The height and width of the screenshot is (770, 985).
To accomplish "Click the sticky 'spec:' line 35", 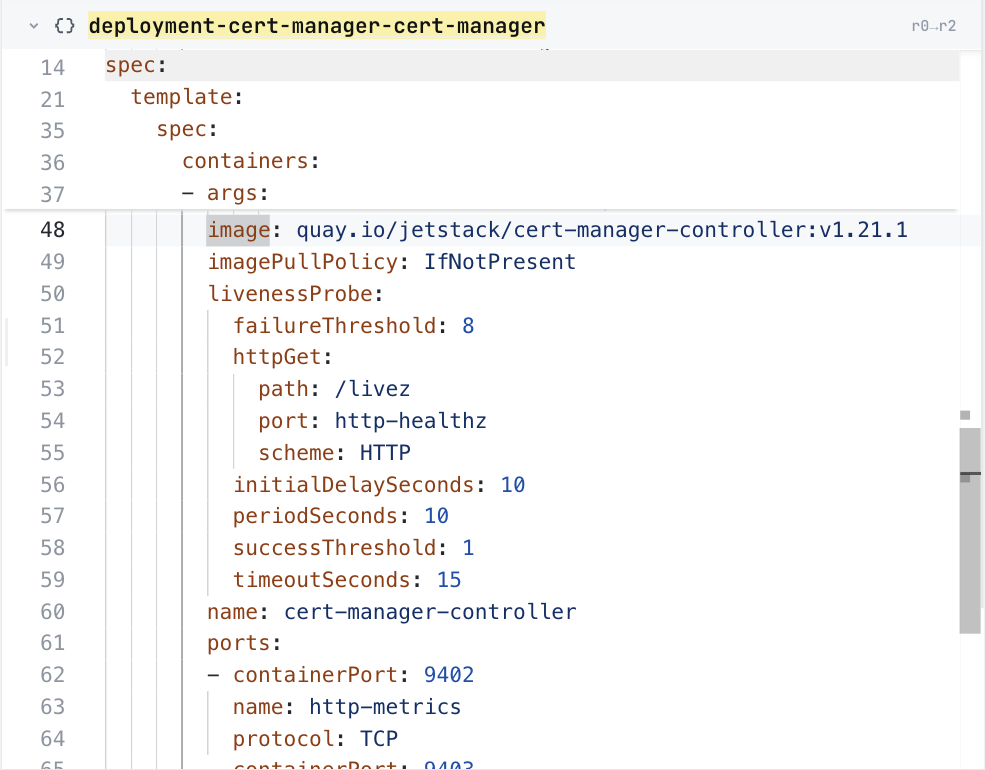I will (x=187, y=129).
